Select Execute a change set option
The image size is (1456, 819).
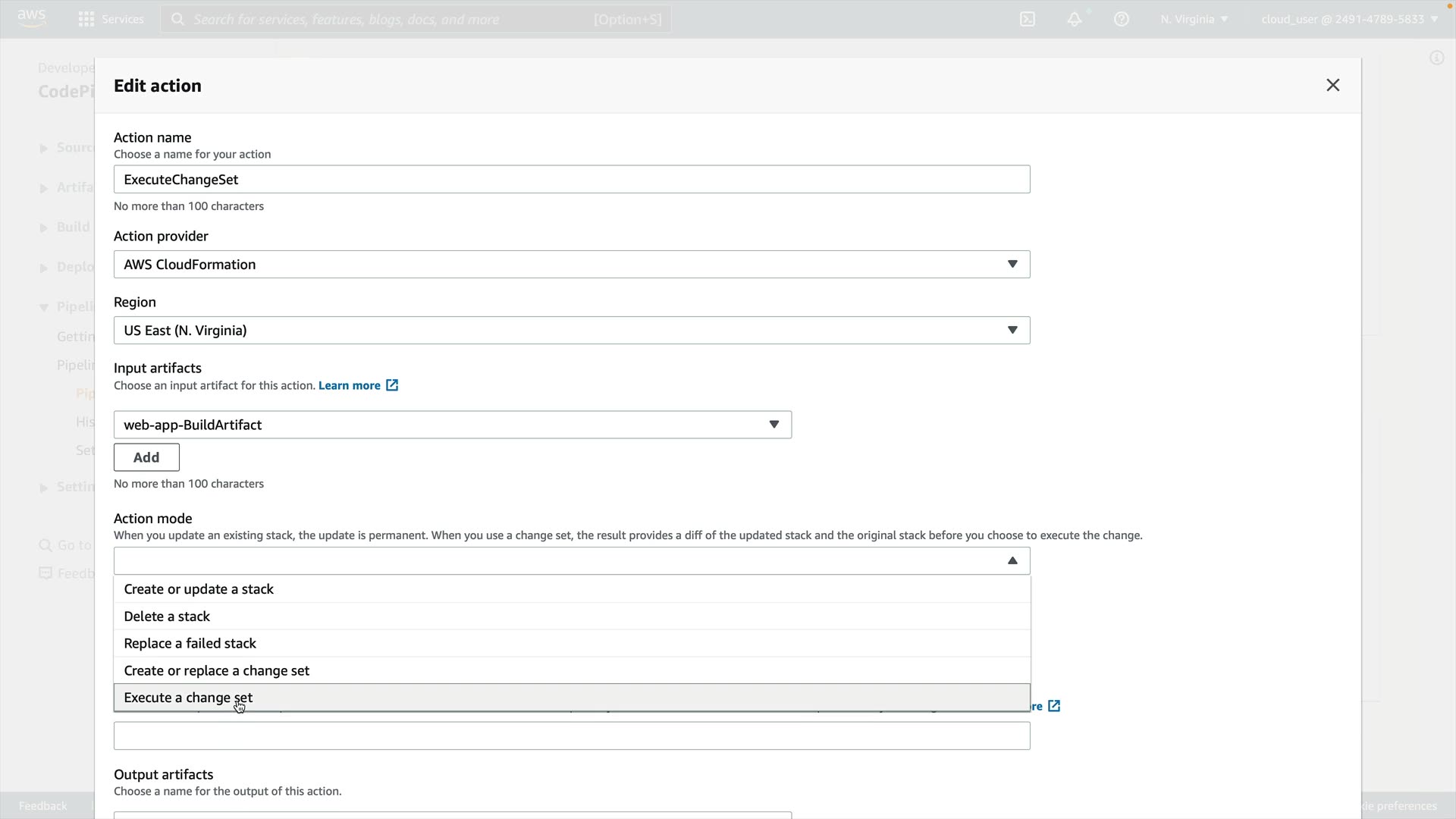coord(188,698)
